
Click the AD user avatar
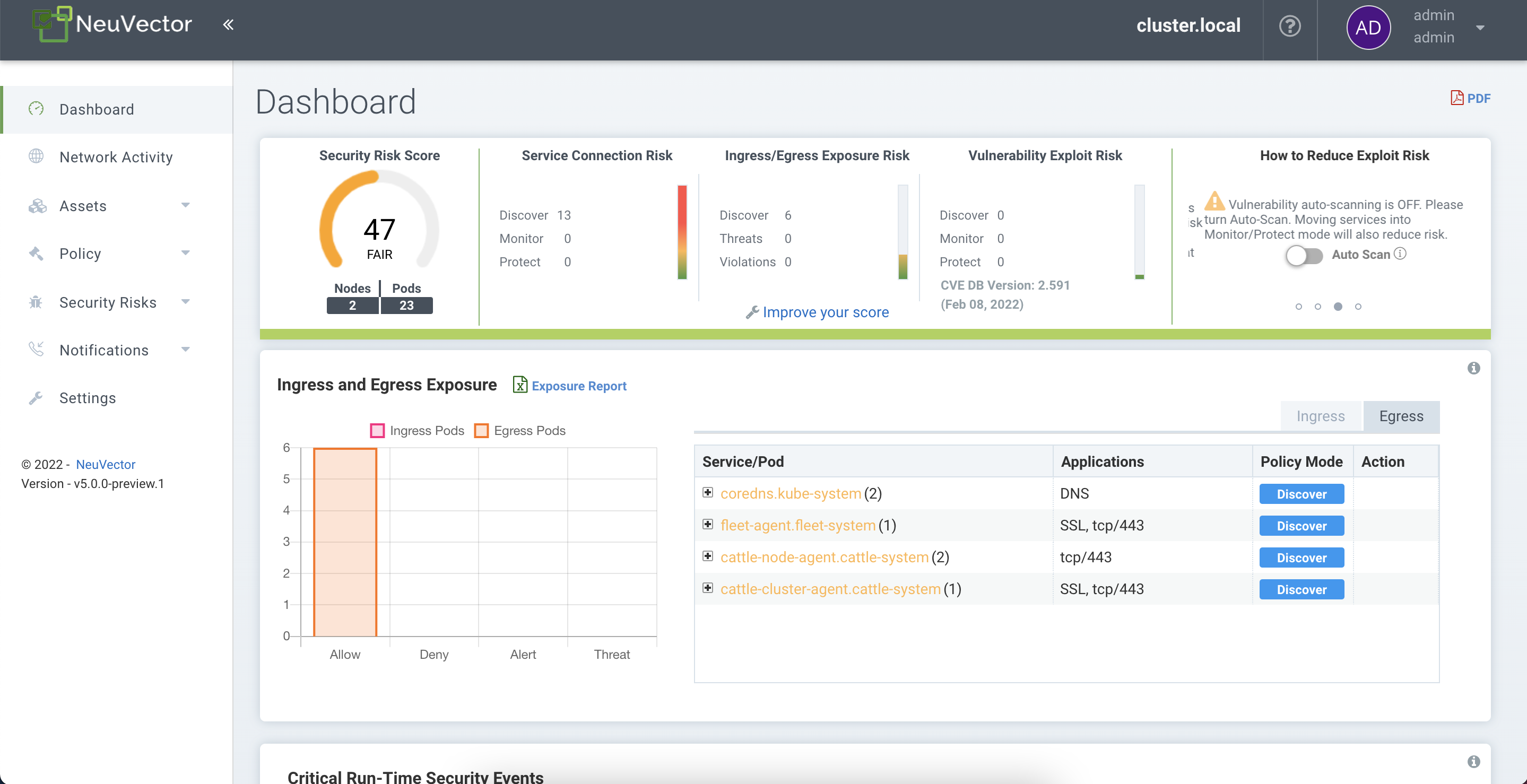pos(1367,27)
